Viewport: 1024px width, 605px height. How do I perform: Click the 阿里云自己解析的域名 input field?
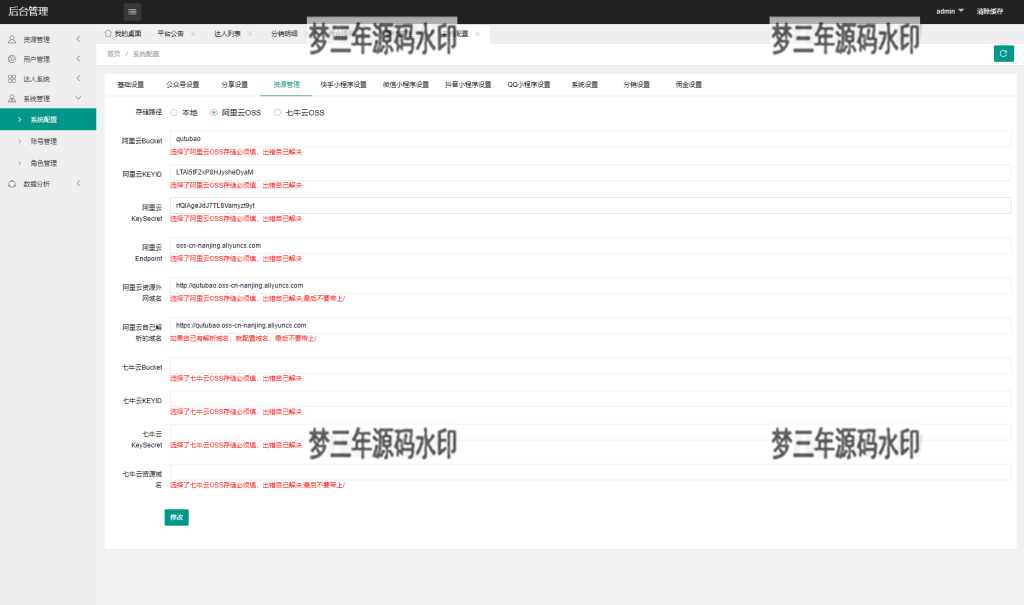[x=590, y=325]
